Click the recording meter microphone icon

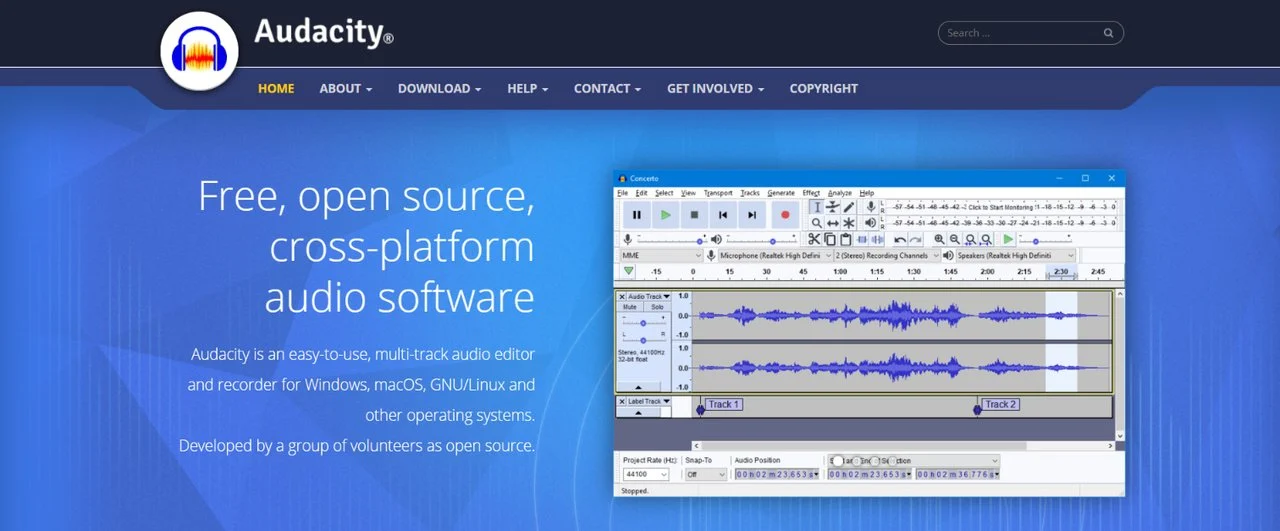click(x=871, y=207)
